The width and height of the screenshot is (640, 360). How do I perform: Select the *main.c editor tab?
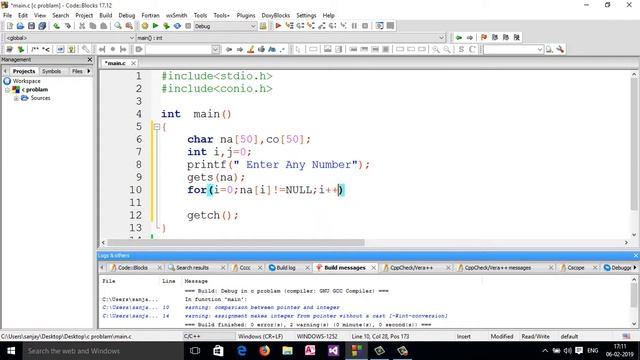[x=116, y=63]
